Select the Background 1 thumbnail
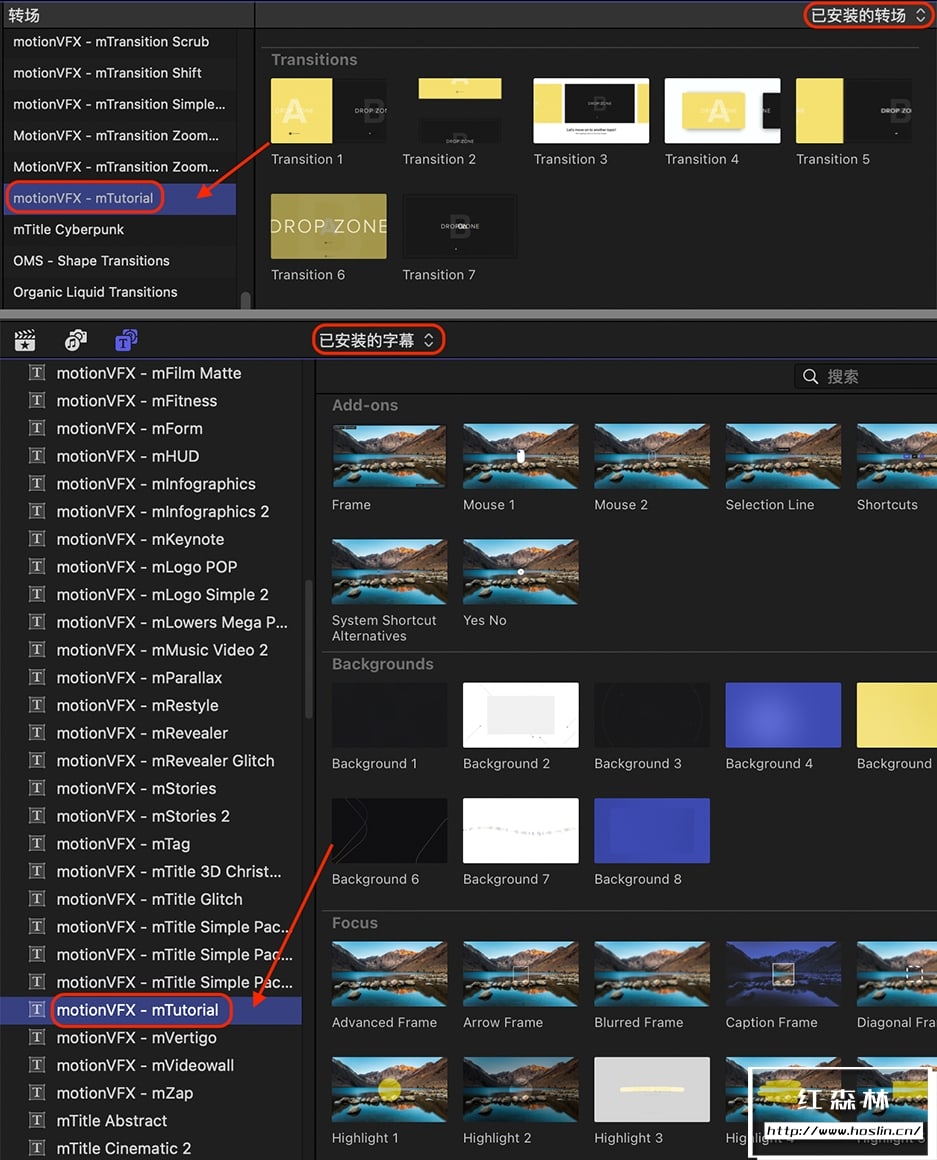This screenshot has width=937, height=1160. (x=389, y=715)
